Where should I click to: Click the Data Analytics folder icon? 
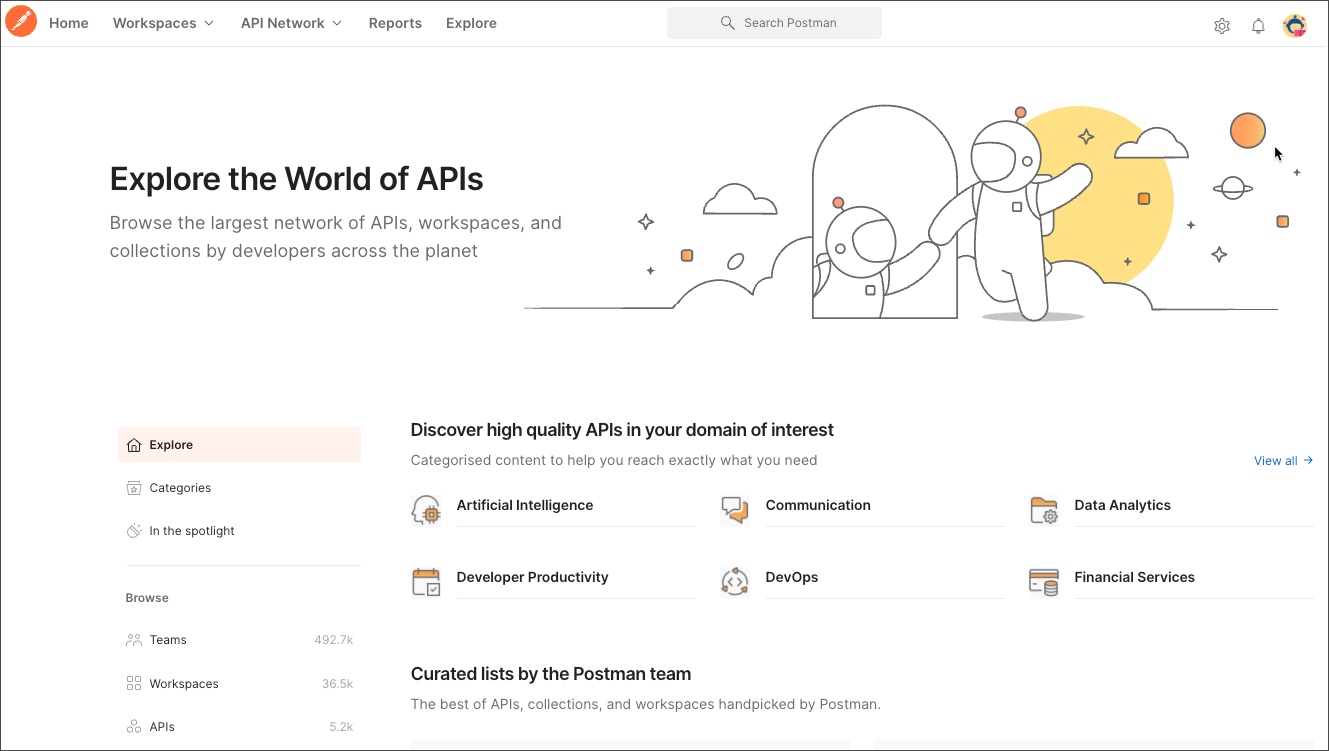[1044, 510]
